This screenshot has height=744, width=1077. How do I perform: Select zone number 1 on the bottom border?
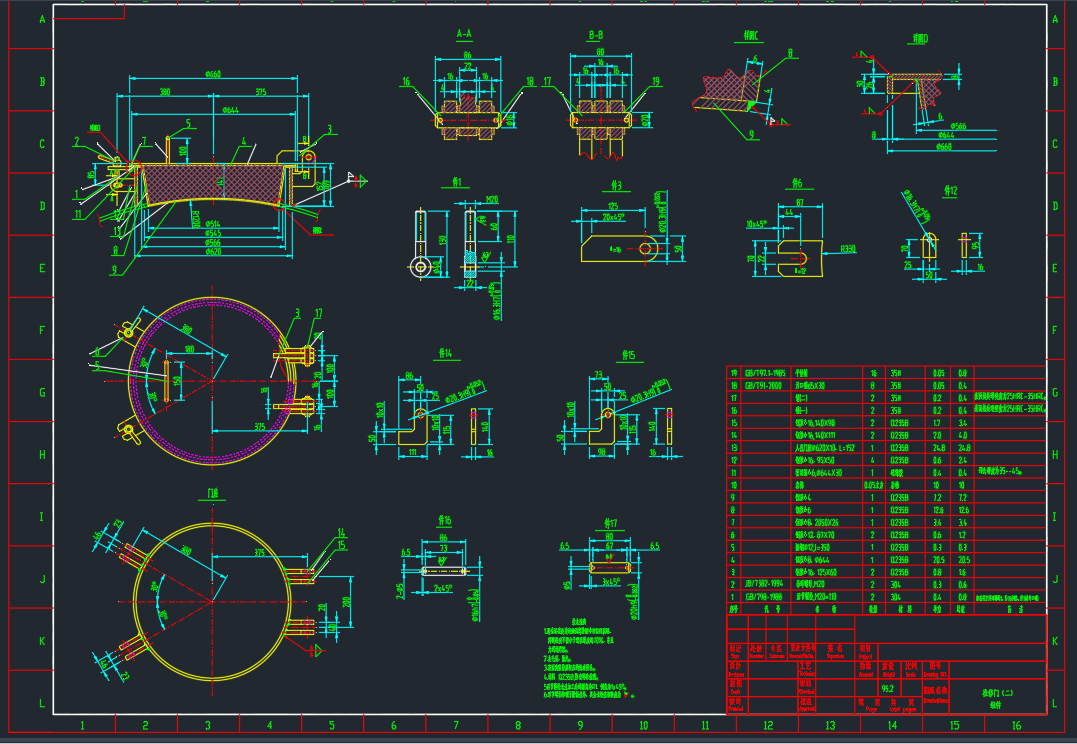83,725
